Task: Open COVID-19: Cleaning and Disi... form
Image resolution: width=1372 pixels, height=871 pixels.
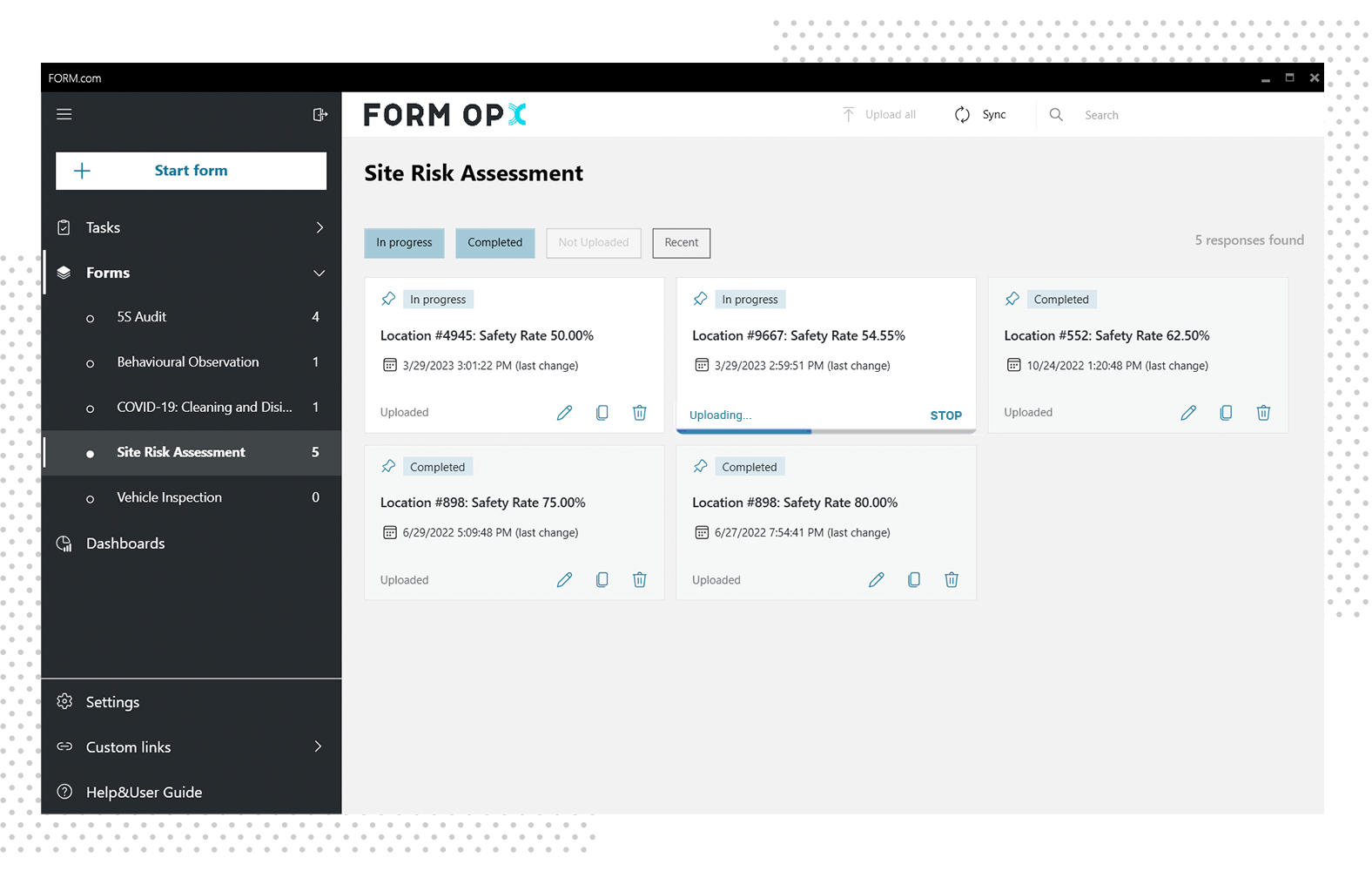Action: pyautogui.click(x=192, y=408)
